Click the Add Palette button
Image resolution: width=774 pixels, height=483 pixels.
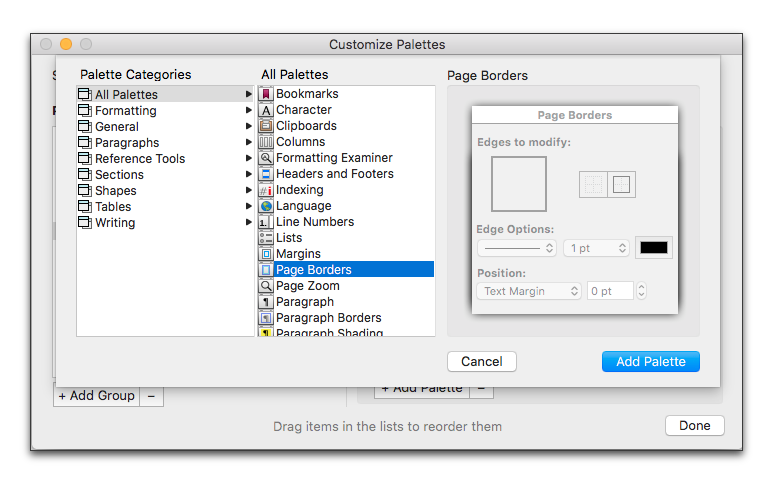651,362
